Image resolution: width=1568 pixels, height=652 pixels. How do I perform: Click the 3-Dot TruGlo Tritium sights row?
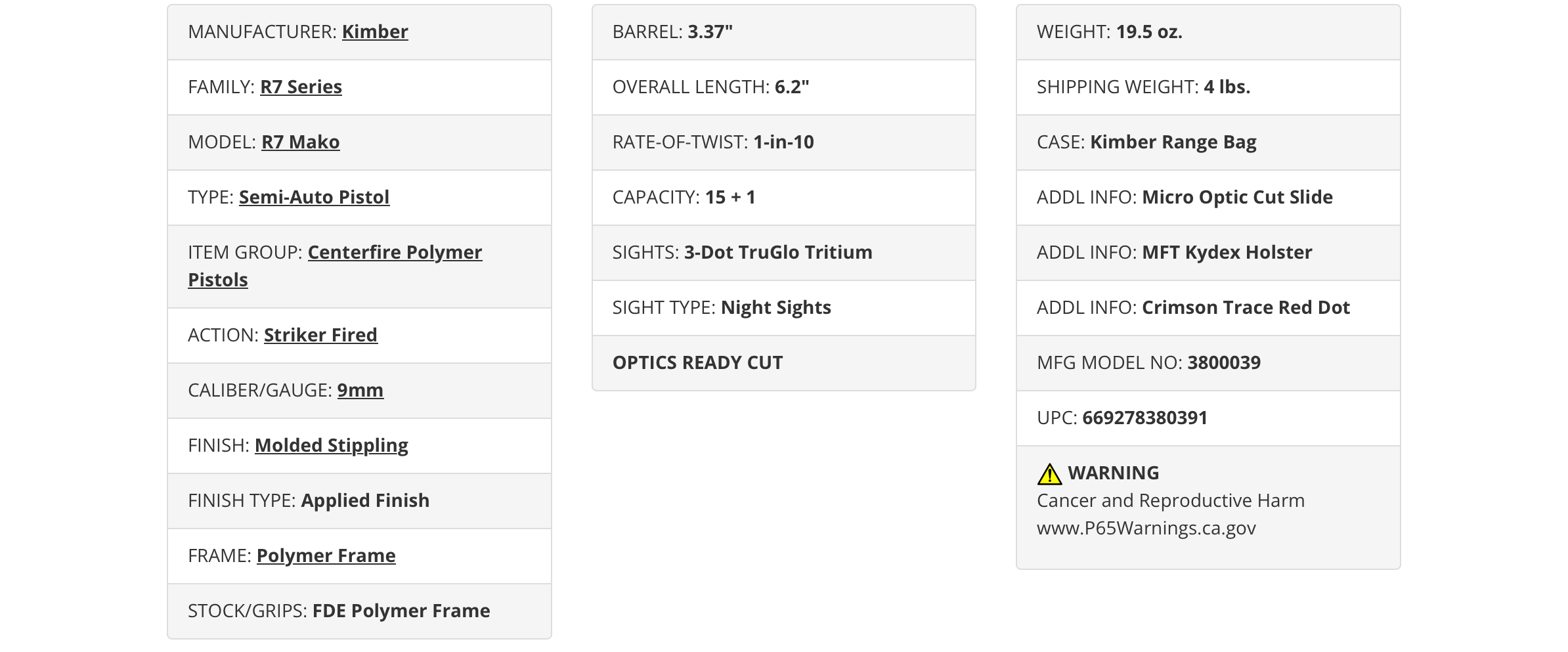(x=784, y=253)
